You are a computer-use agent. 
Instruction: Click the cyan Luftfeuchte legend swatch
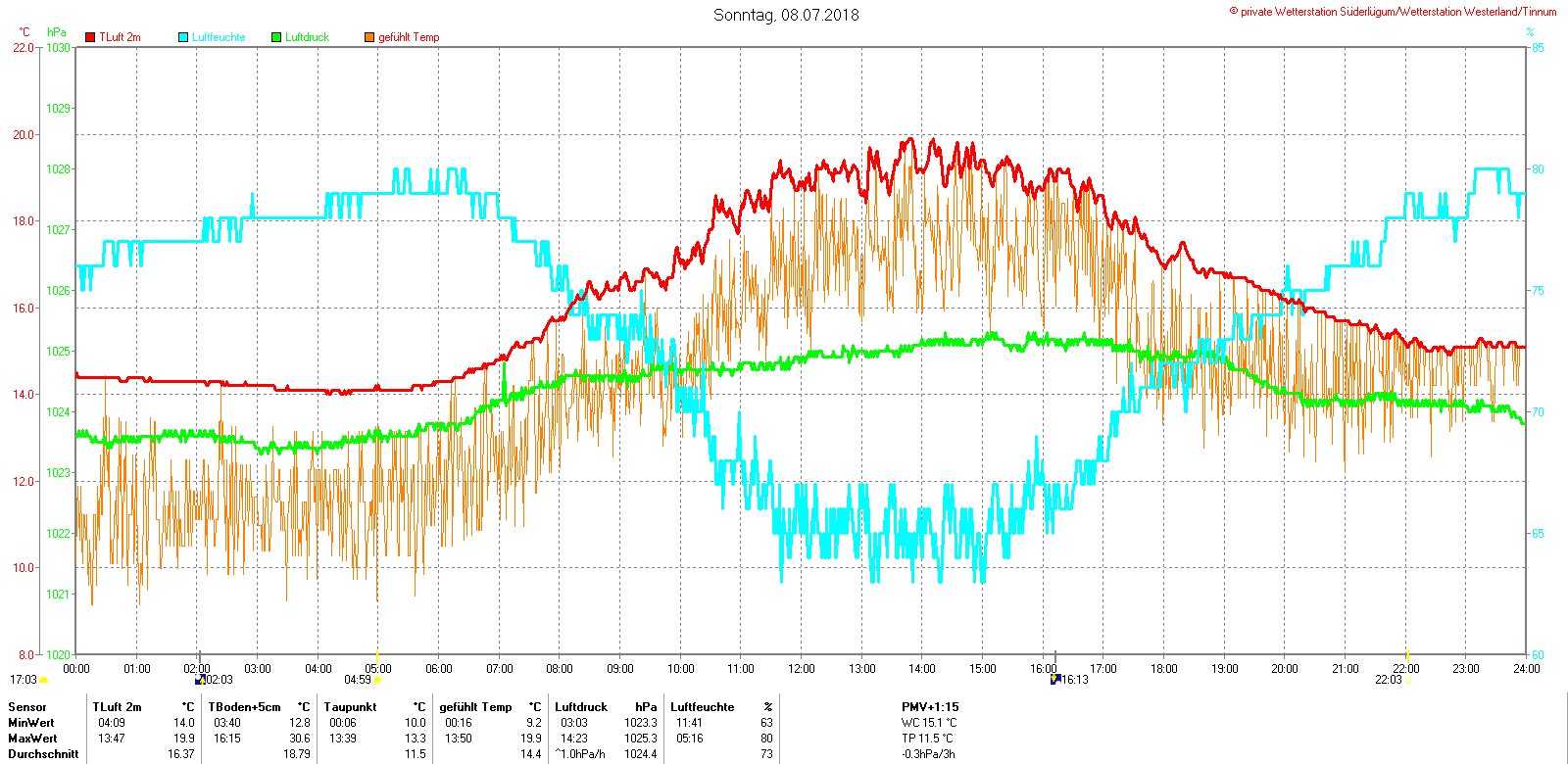(183, 37)
